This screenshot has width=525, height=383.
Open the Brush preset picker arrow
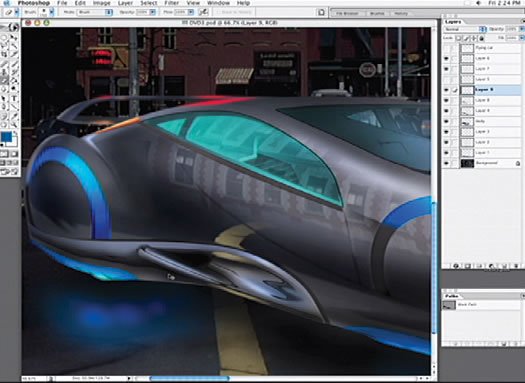[x=52, y=12]
